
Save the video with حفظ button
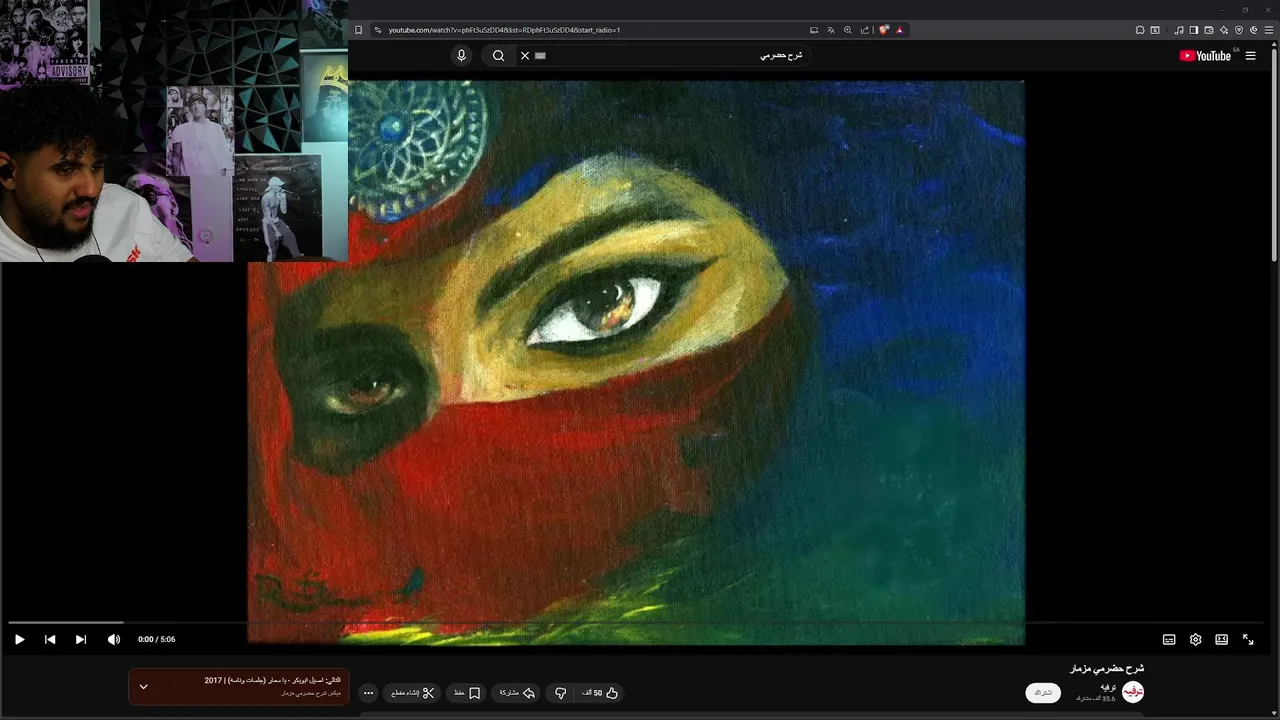[x=467, y=693]
